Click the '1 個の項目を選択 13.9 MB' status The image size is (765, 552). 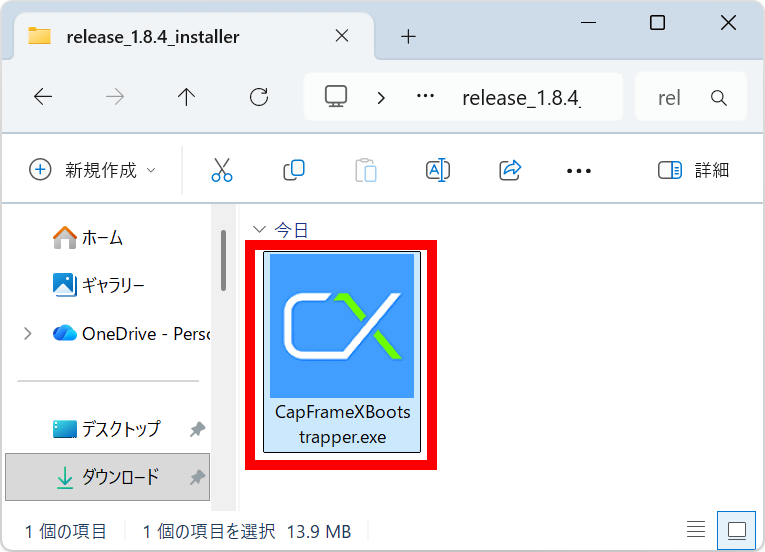247,532
